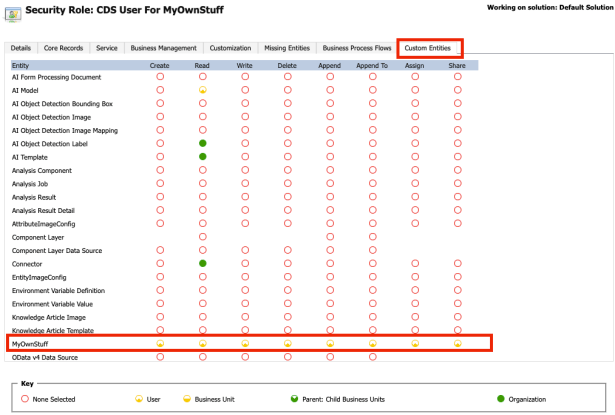Image resolution: width=615 pixels, height=415 pixels.
Task: Click the Append To column header
Action: coord(372,65)
